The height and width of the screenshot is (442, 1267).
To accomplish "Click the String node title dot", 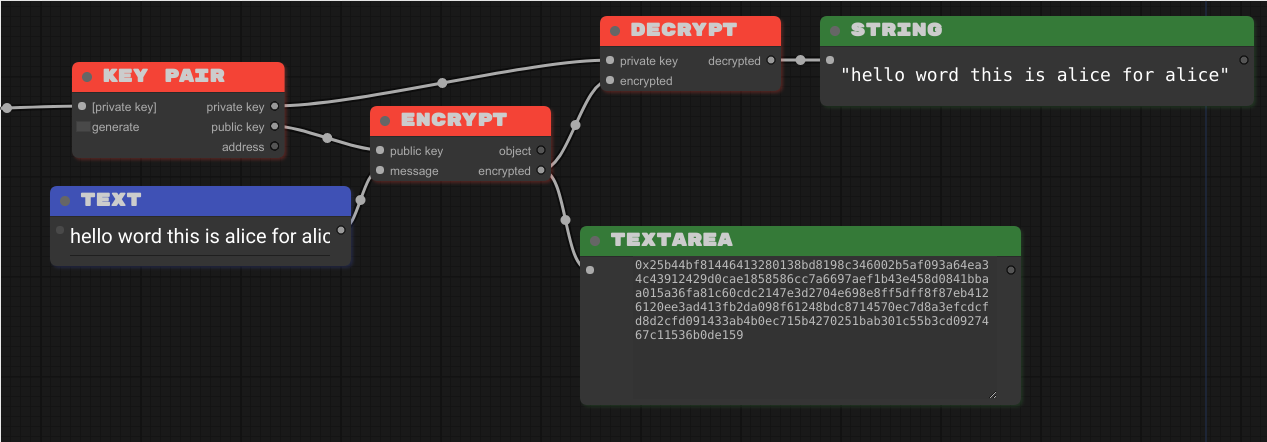I will pyautogui.click(x=835, y=30).
